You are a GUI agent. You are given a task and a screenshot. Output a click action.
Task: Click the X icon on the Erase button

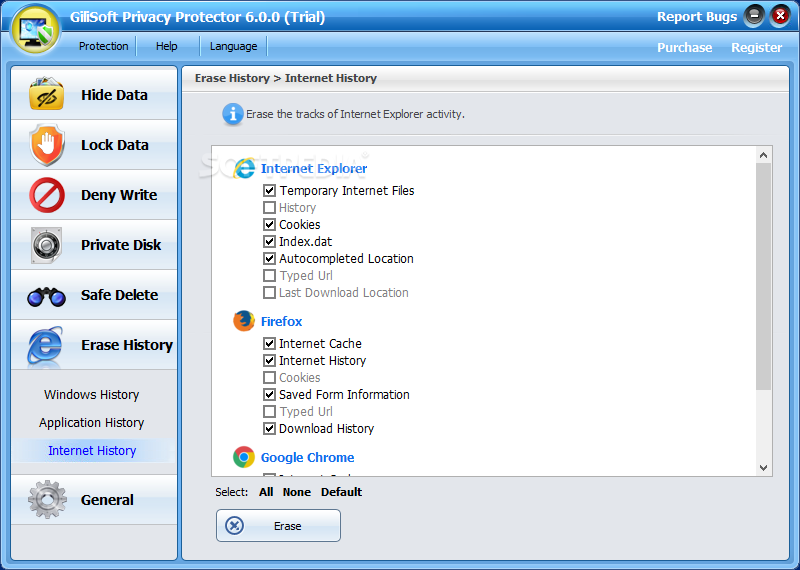tap(234, 526)
